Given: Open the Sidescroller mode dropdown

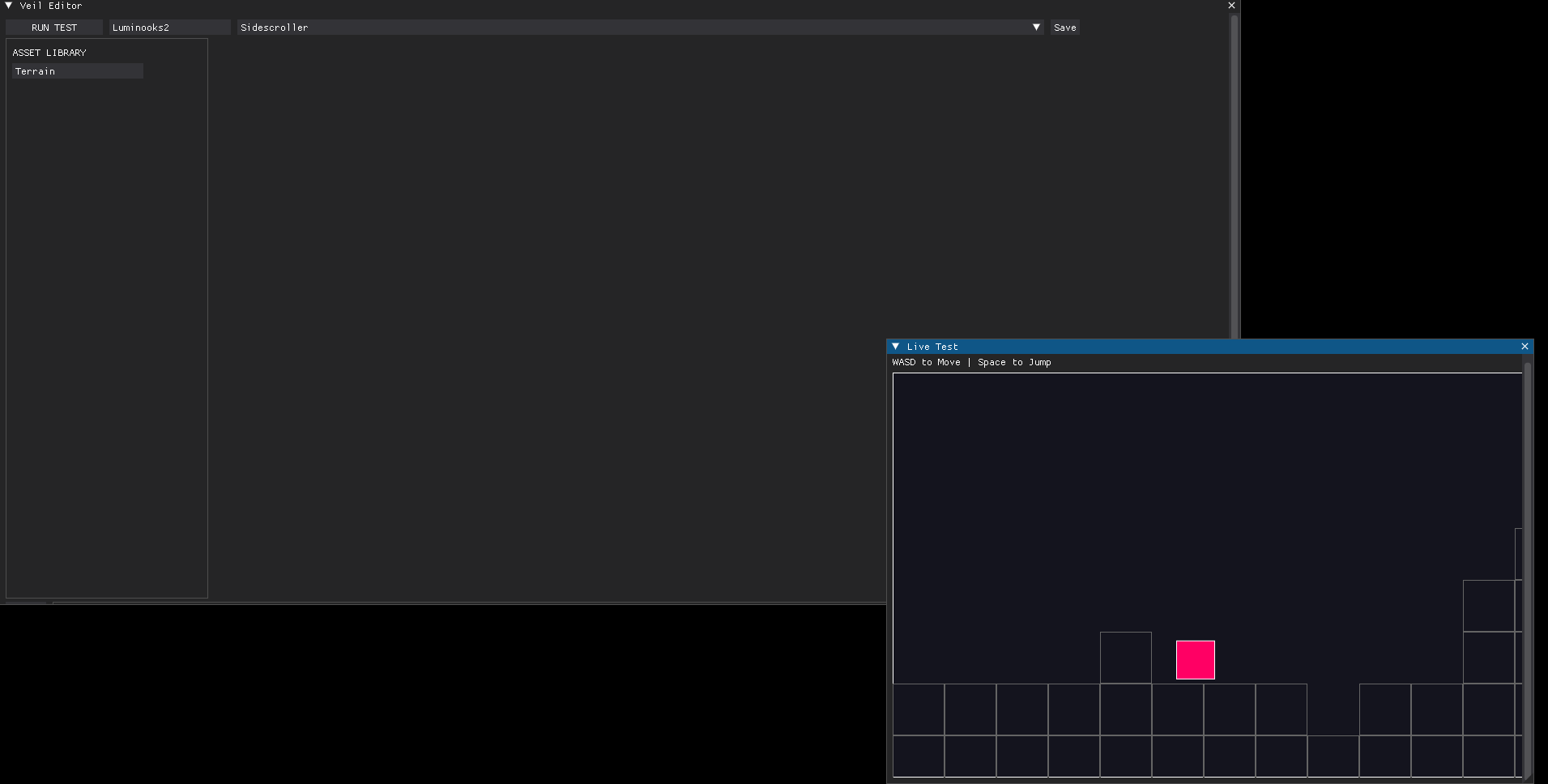Looking at the screenshot, I should [x=639, y=28].
